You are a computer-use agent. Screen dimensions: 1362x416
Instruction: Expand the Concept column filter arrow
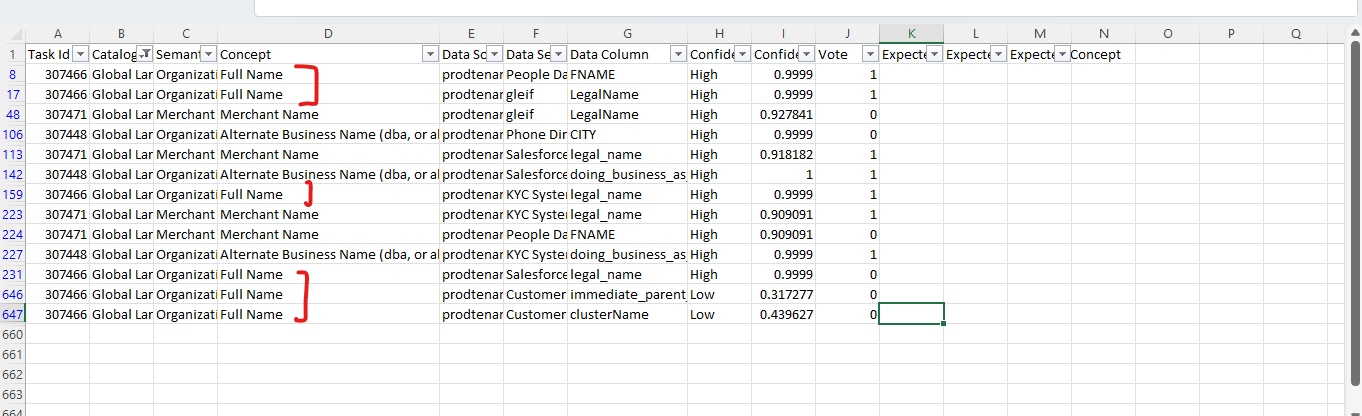click(430, 55)
